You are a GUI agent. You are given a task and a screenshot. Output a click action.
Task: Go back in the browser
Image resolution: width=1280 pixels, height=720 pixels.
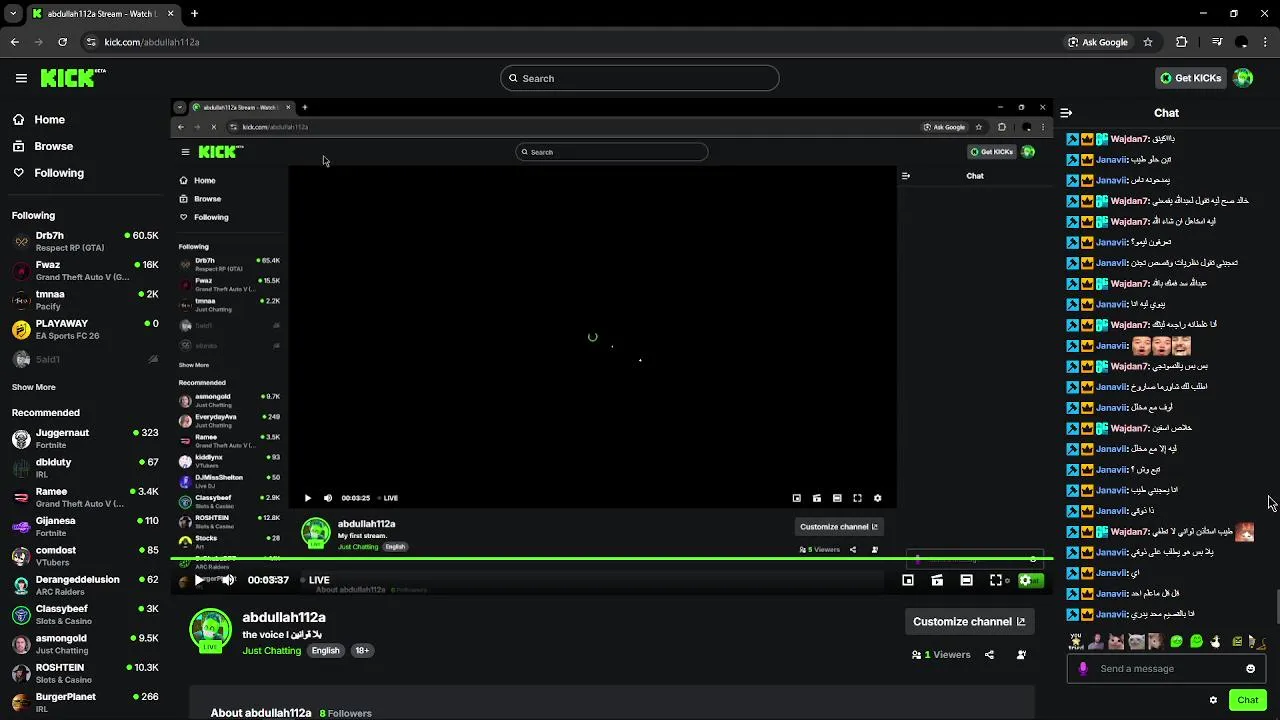(14, 42)
